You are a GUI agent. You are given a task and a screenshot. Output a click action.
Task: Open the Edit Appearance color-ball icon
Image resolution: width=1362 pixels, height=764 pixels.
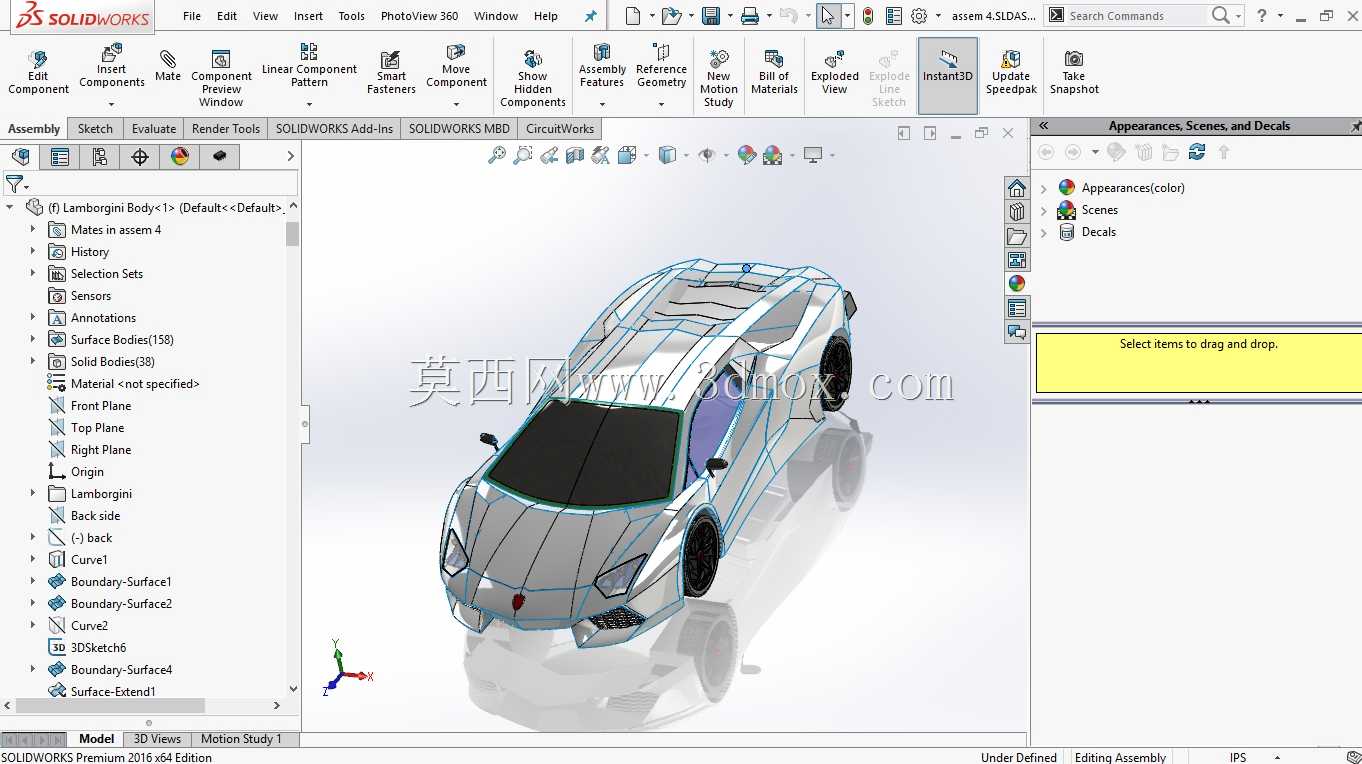[x=746, y=155]
